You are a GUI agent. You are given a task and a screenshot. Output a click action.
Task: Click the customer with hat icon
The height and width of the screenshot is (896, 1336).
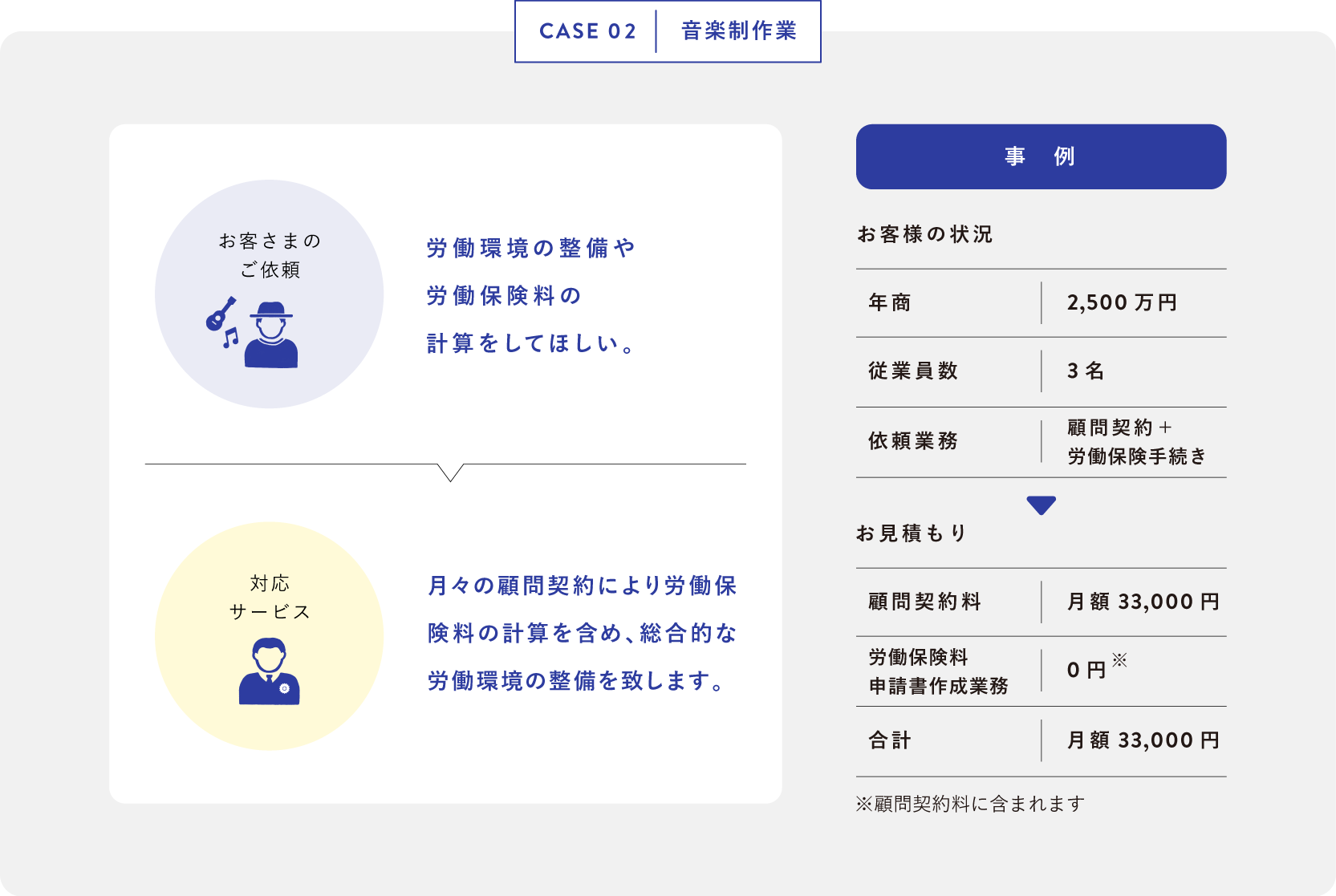[x=271, y=335]
